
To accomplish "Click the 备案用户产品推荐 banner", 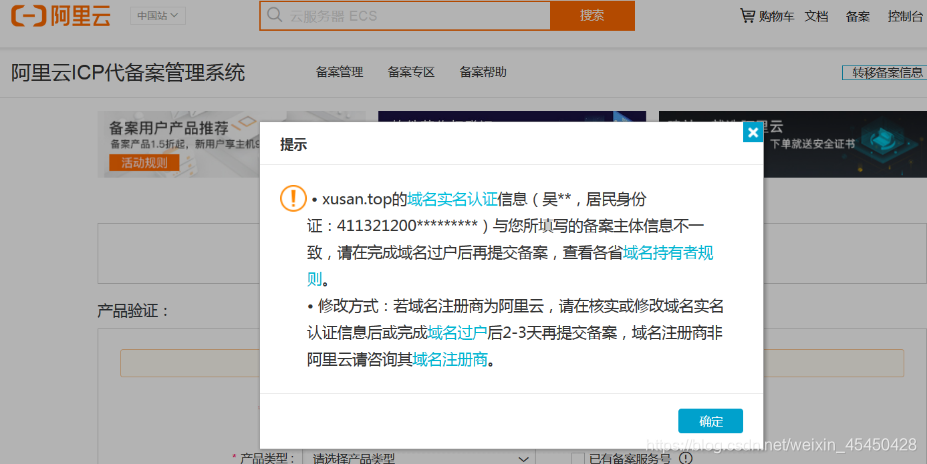I will point(179,144).
